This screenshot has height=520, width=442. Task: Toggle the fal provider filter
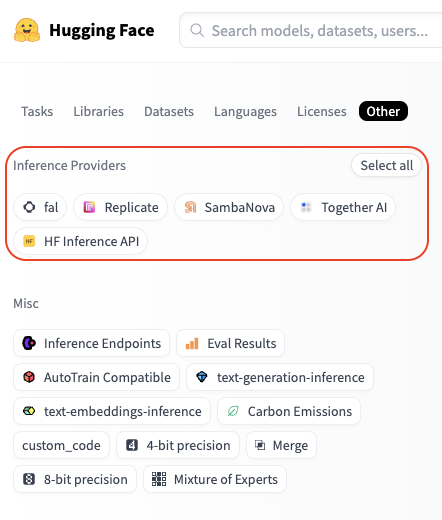pyautogui.click(x=40, y=207)
